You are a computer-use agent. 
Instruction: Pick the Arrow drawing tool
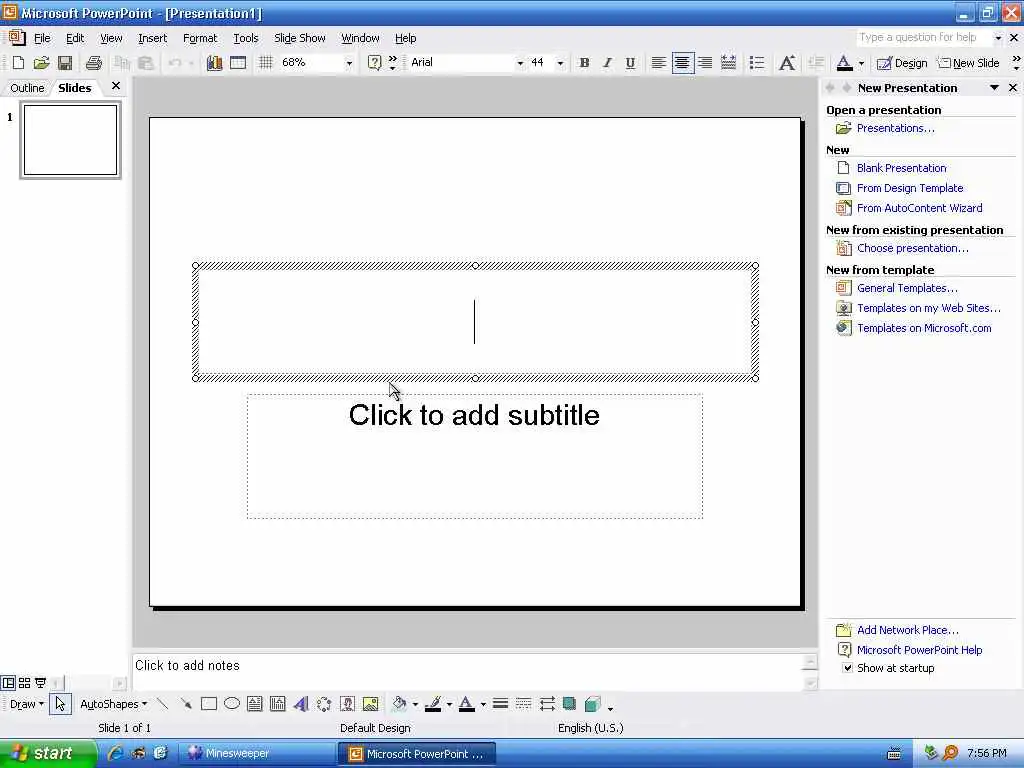tap(186, 704)
